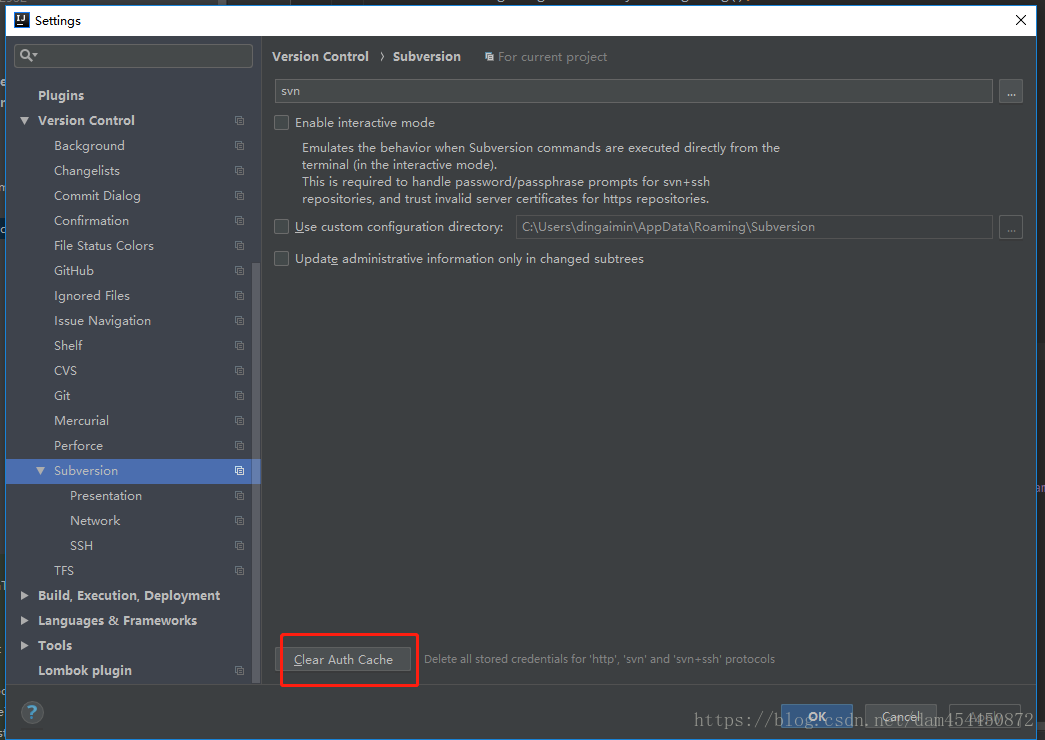This screenshot has height=740, width=1045.
Task: Expand Languages & Frameworks section
Action: pyautogui.click(x=25, y=621)
